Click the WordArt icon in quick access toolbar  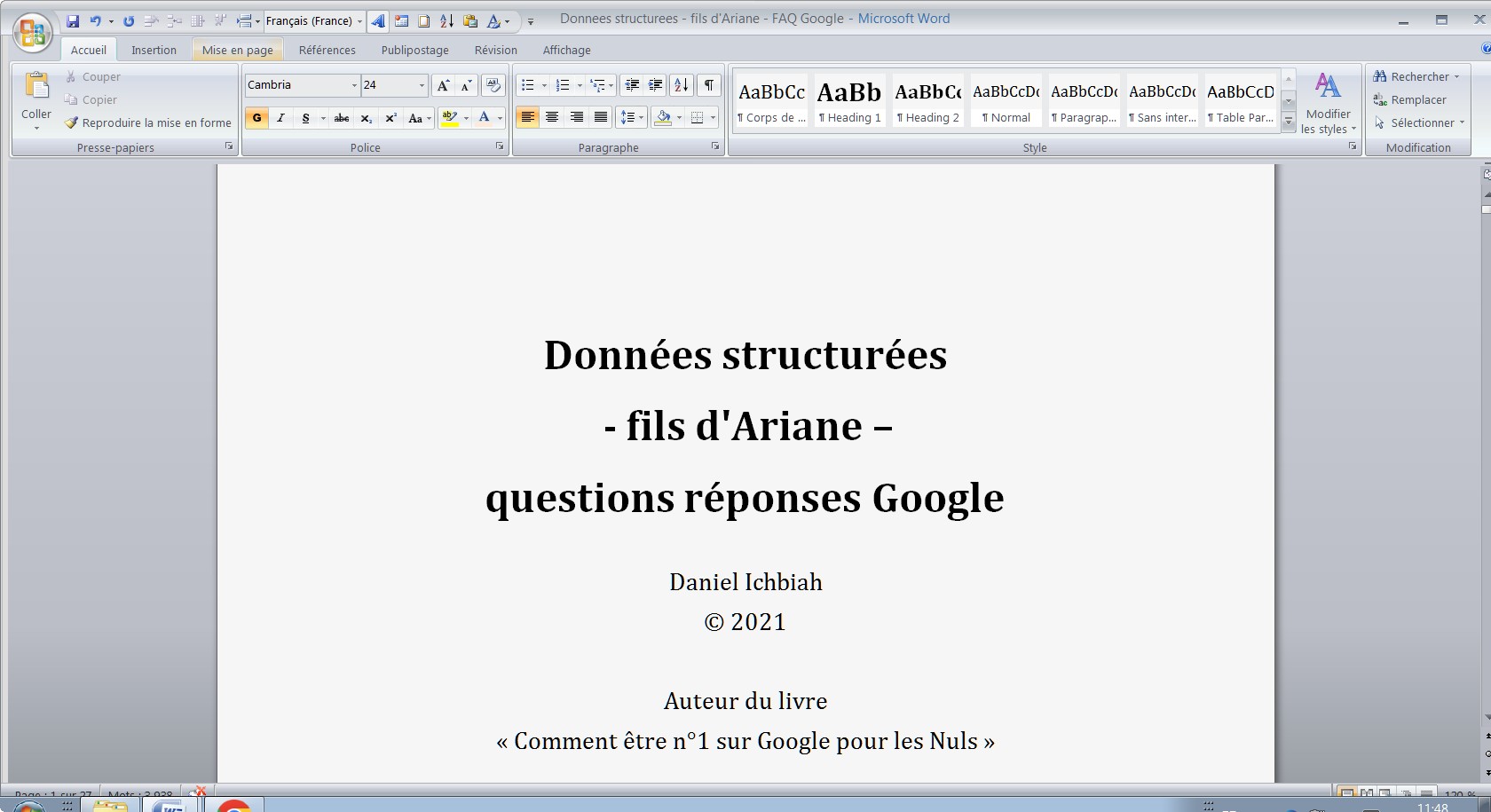pyautogui.click(x=378, y=20)
